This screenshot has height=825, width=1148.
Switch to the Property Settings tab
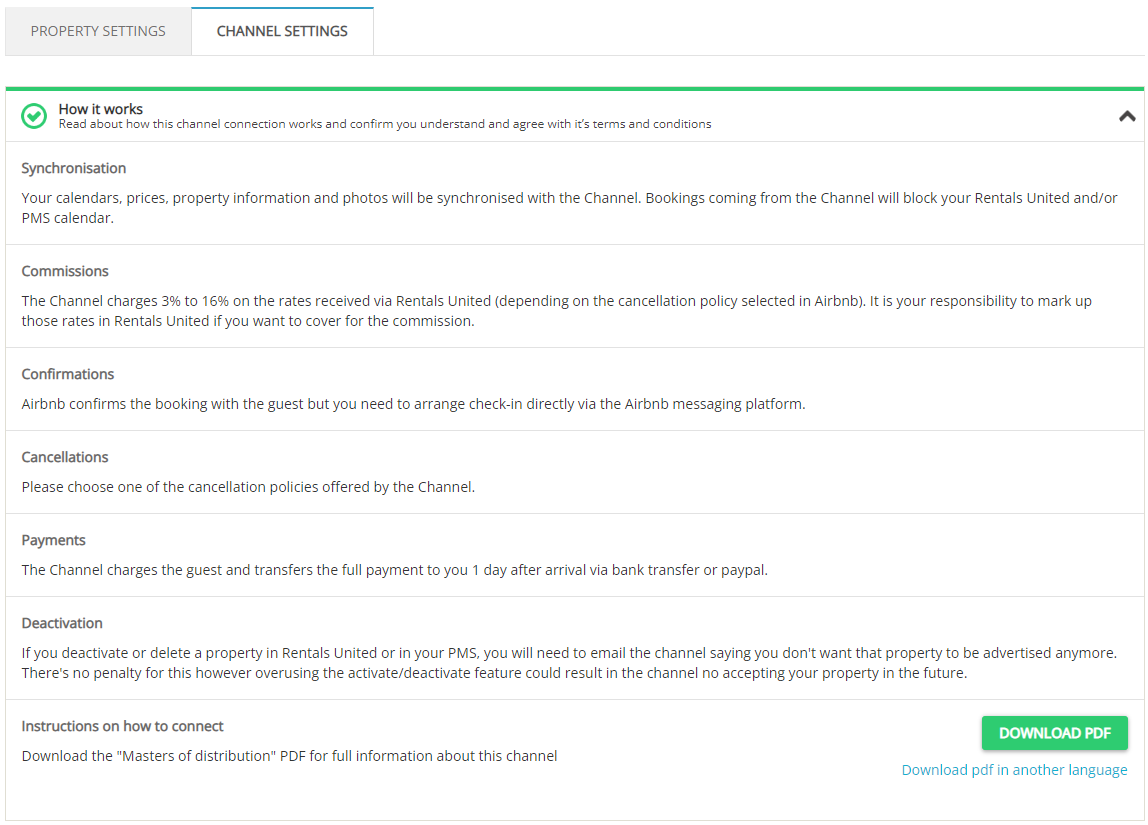click(98, 31)
